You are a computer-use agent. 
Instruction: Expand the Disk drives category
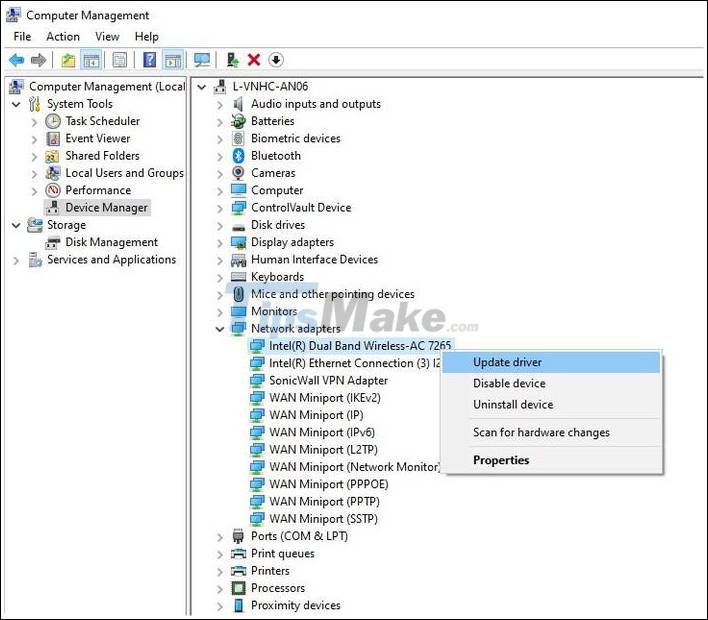pyautogui.click(x=220, y=226)
